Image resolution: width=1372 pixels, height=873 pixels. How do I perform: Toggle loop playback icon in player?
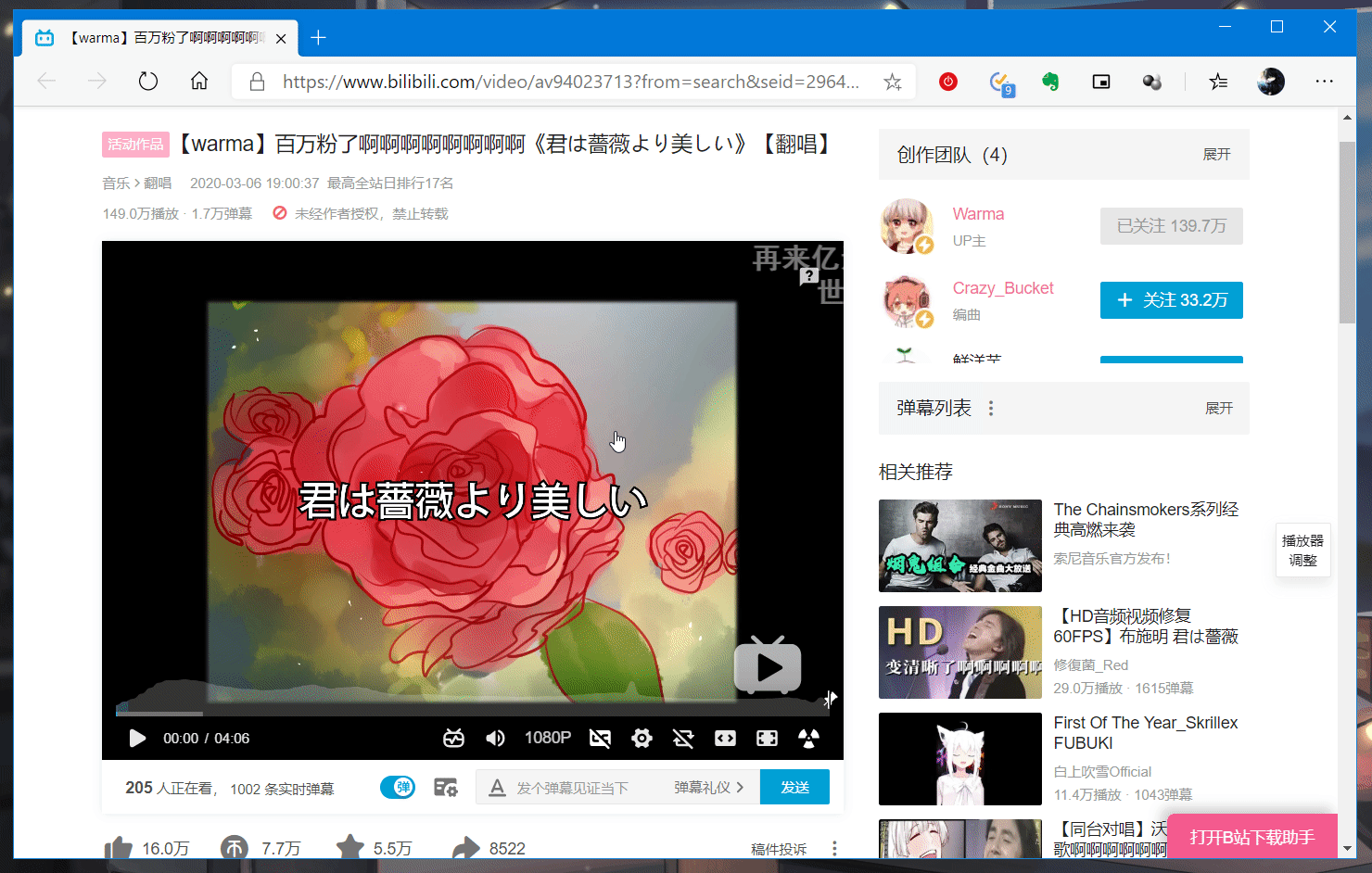pos(683,739)
